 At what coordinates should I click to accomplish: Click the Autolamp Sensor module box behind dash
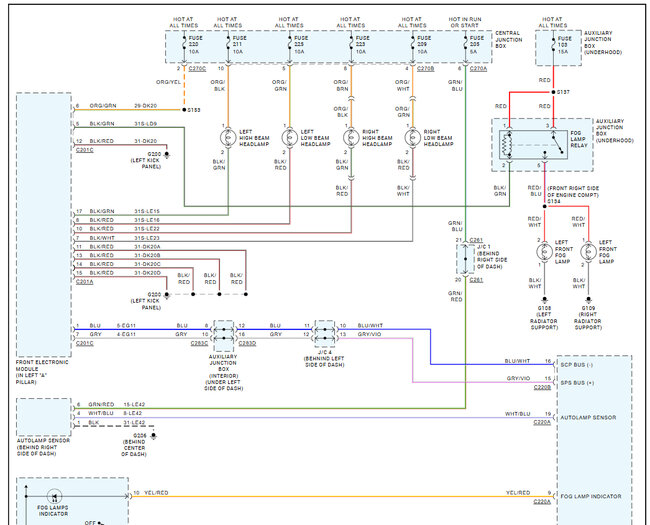44,417
